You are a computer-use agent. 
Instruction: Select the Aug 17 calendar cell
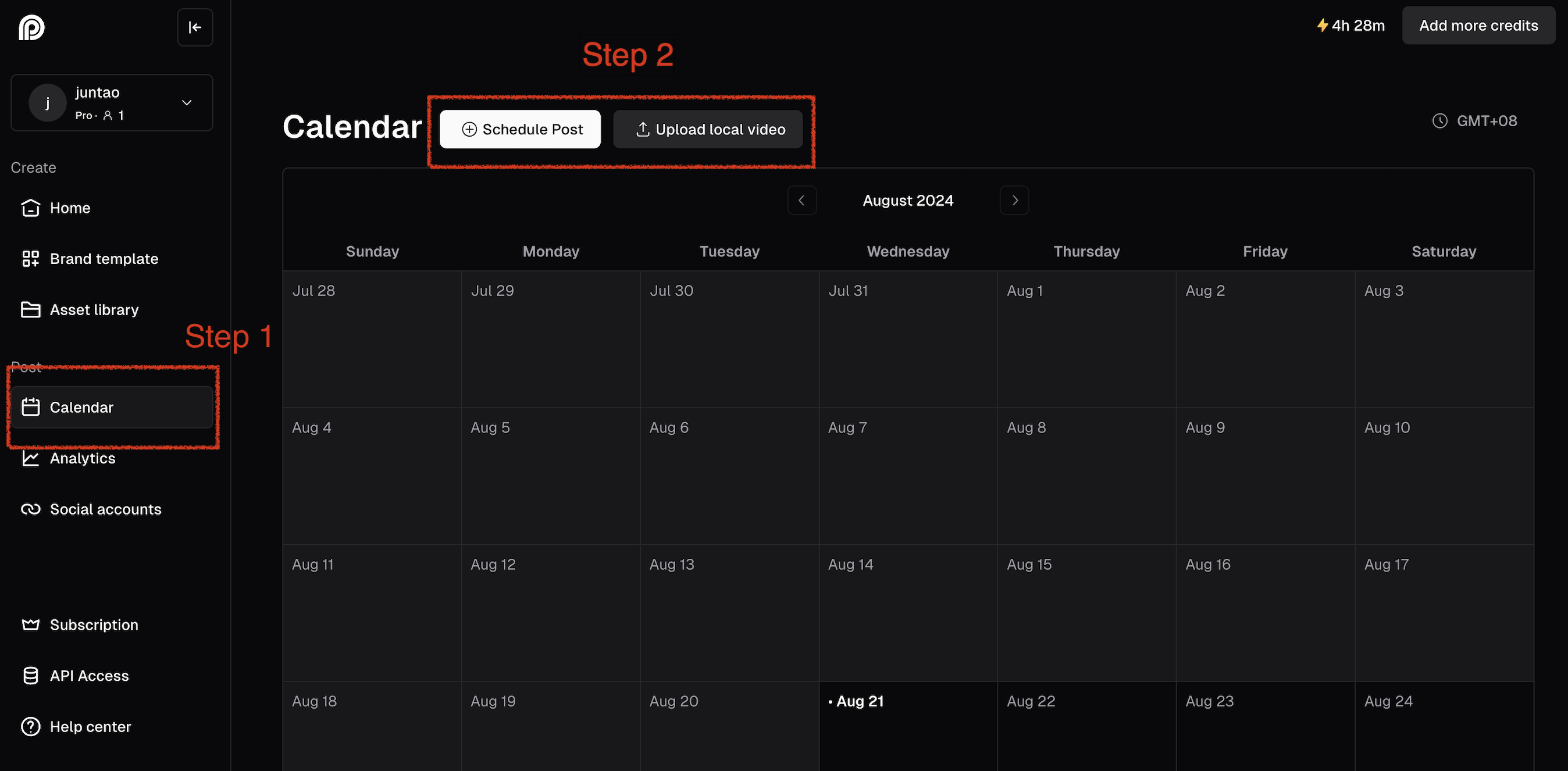(1444, 613)
